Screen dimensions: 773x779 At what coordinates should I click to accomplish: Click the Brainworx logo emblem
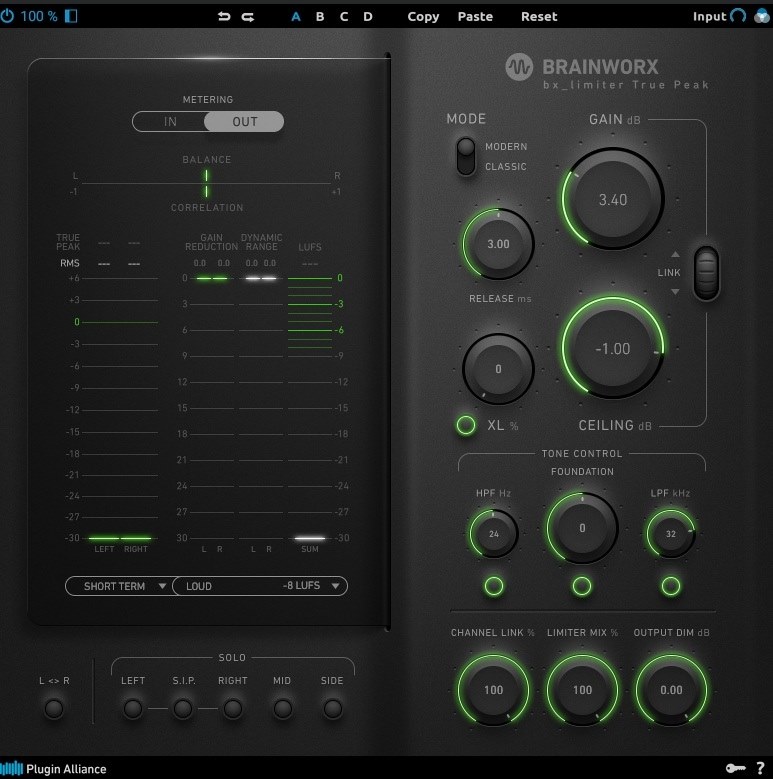(519, 67)
